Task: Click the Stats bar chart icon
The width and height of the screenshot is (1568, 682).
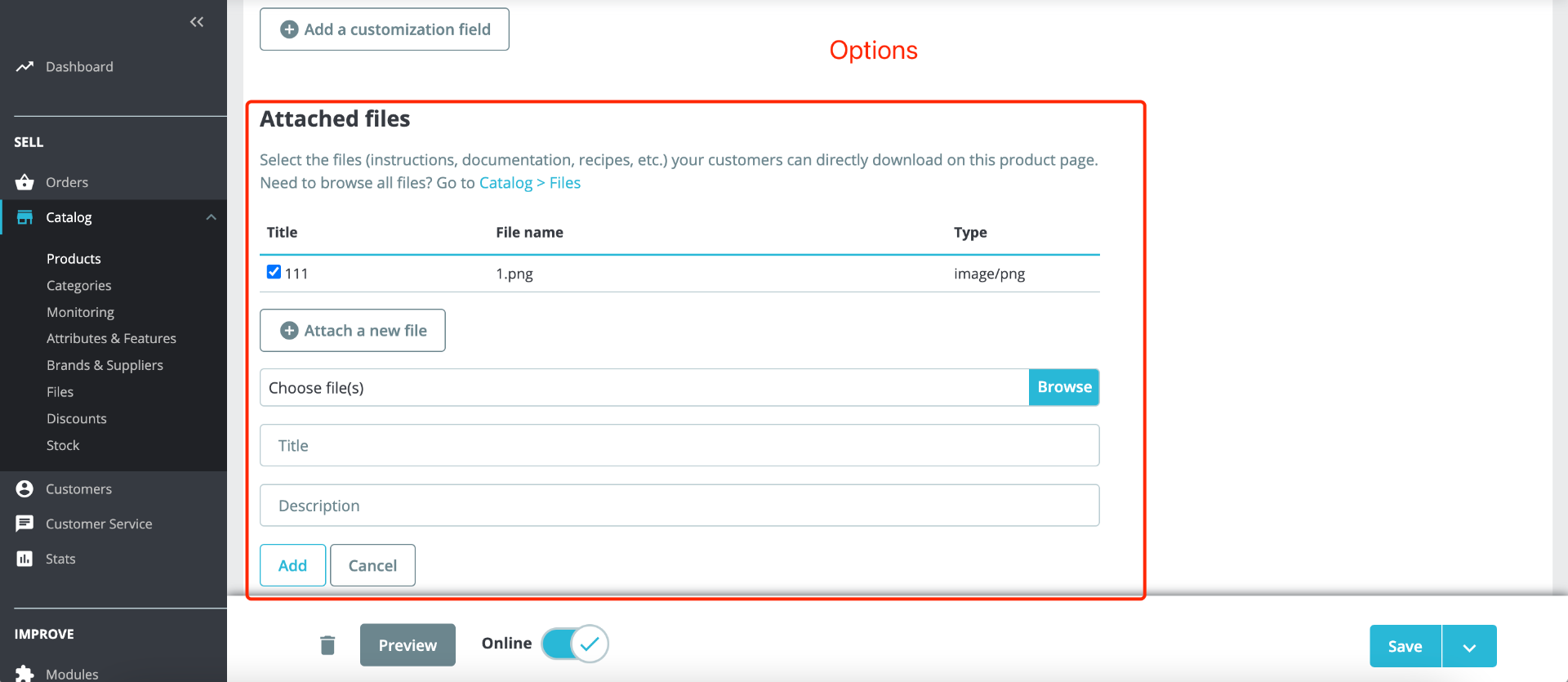Action: tap(24, 559)
